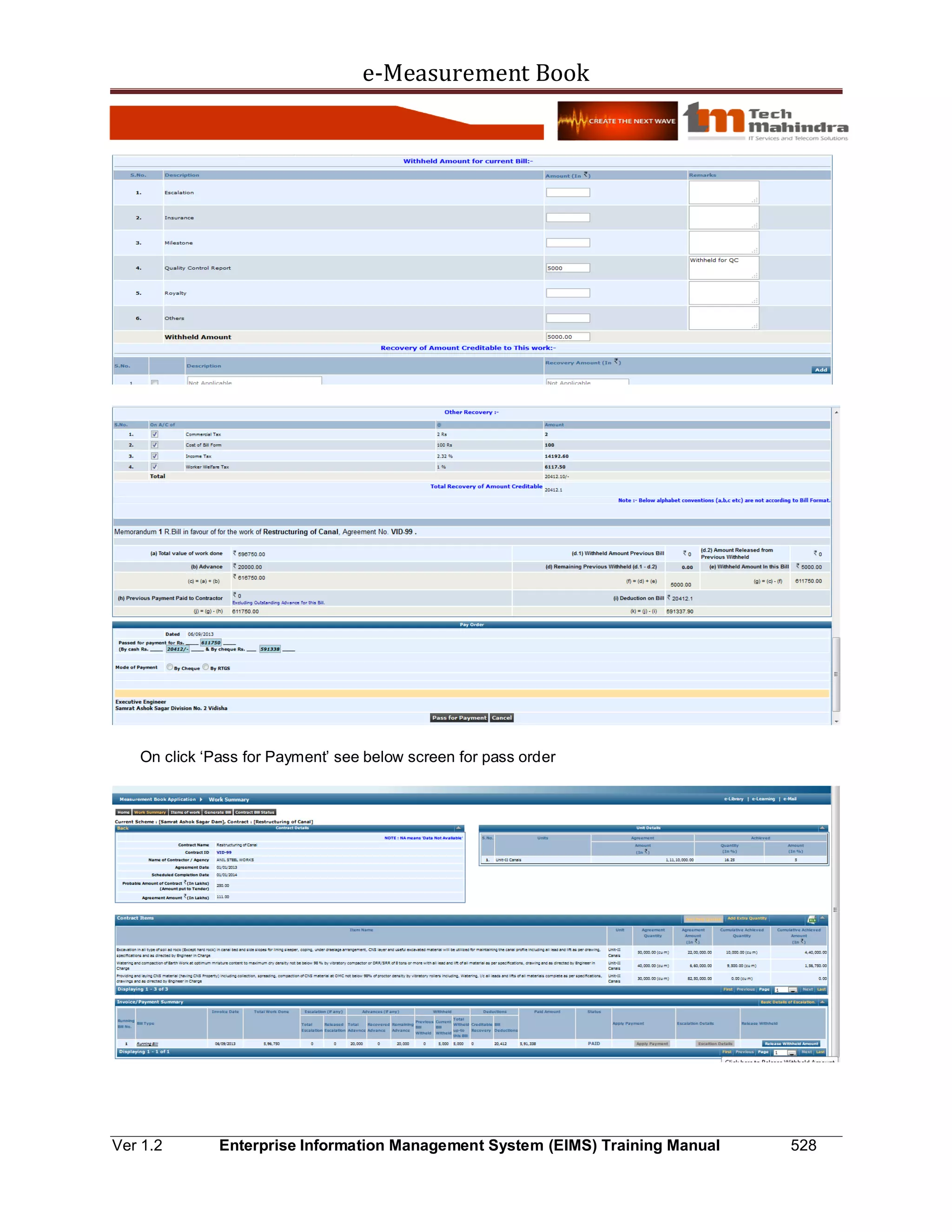
Task: Select the By RTGS payment mode
Action: pyautogui.click(x=206, y=667)
